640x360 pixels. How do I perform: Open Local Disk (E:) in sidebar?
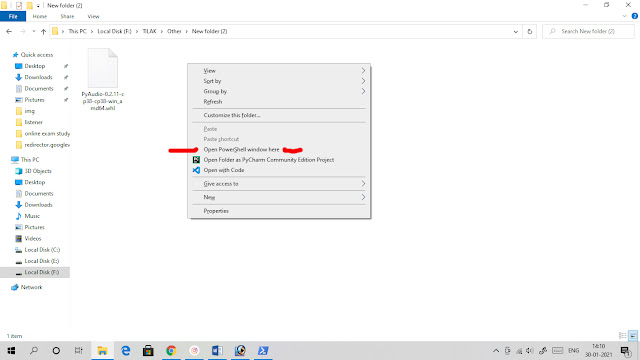42,261
